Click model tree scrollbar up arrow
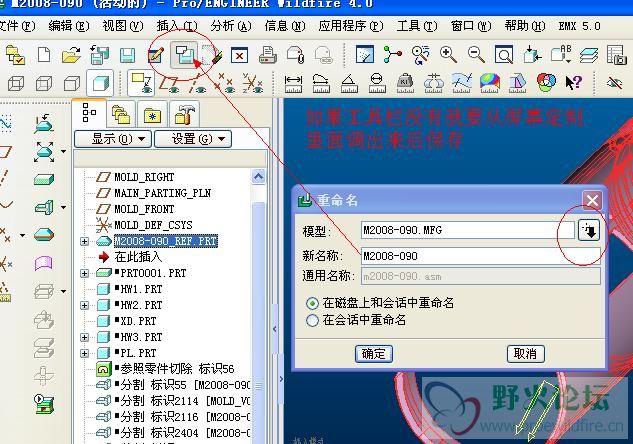 tap(258, 177)
